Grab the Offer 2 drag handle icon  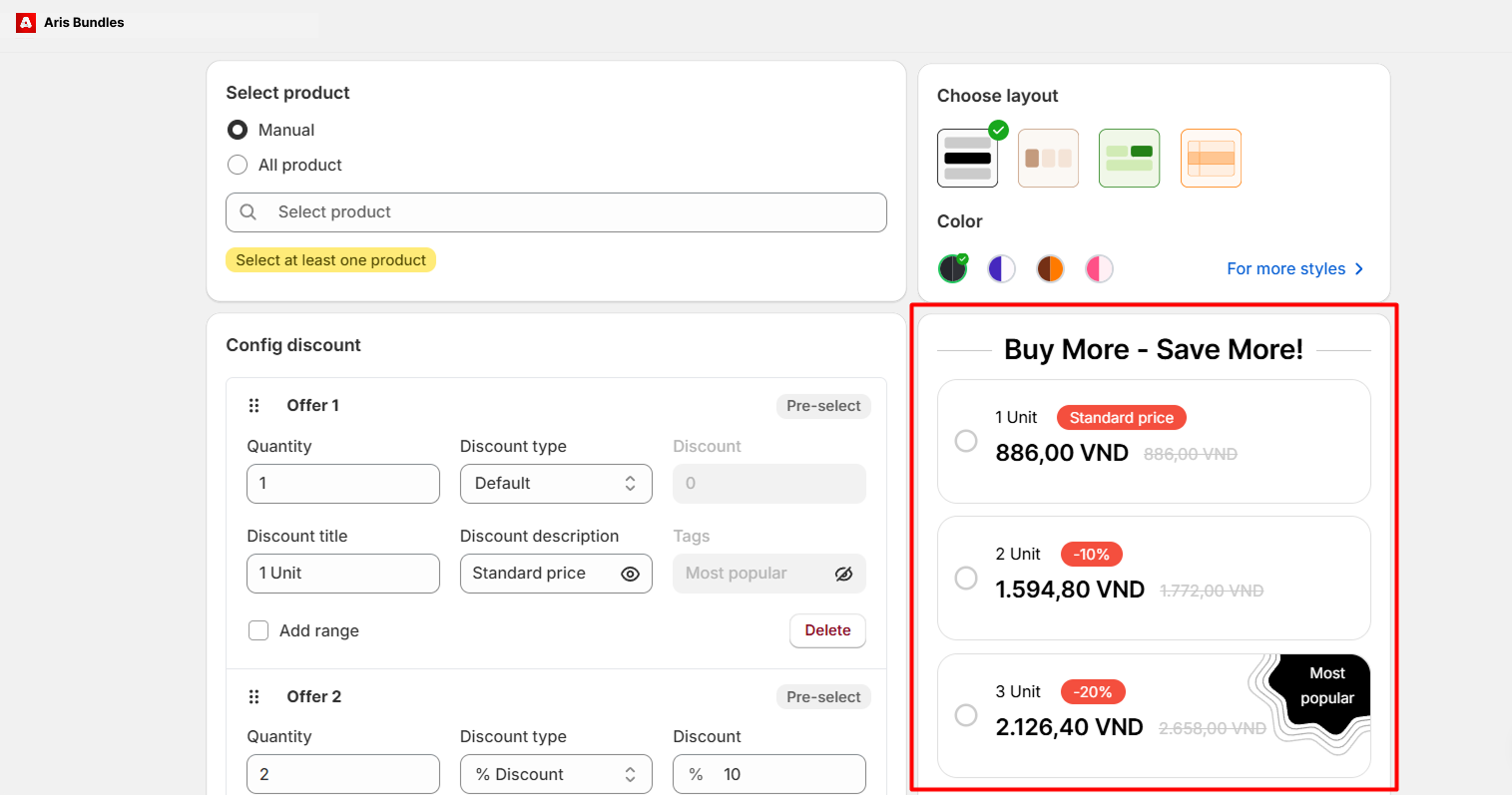point(253,696)
